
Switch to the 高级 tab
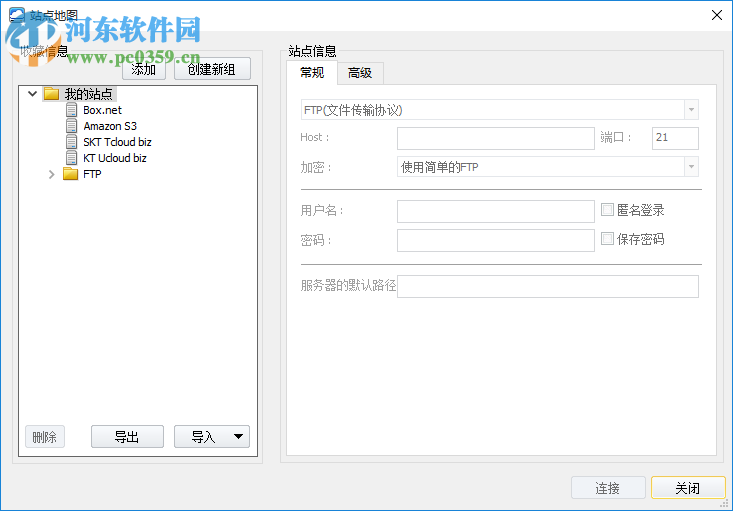[x=360, y=73]
